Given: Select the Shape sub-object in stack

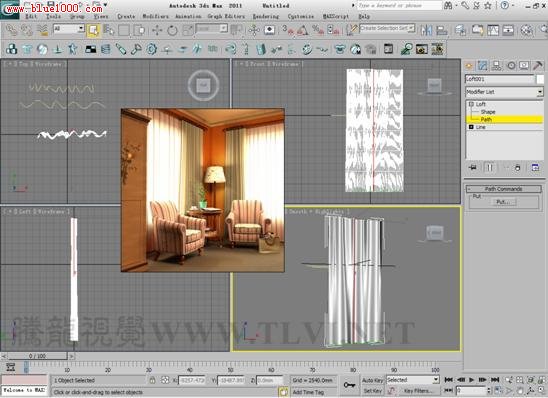Looking at the screenshot, I should [x=488, y=112].
